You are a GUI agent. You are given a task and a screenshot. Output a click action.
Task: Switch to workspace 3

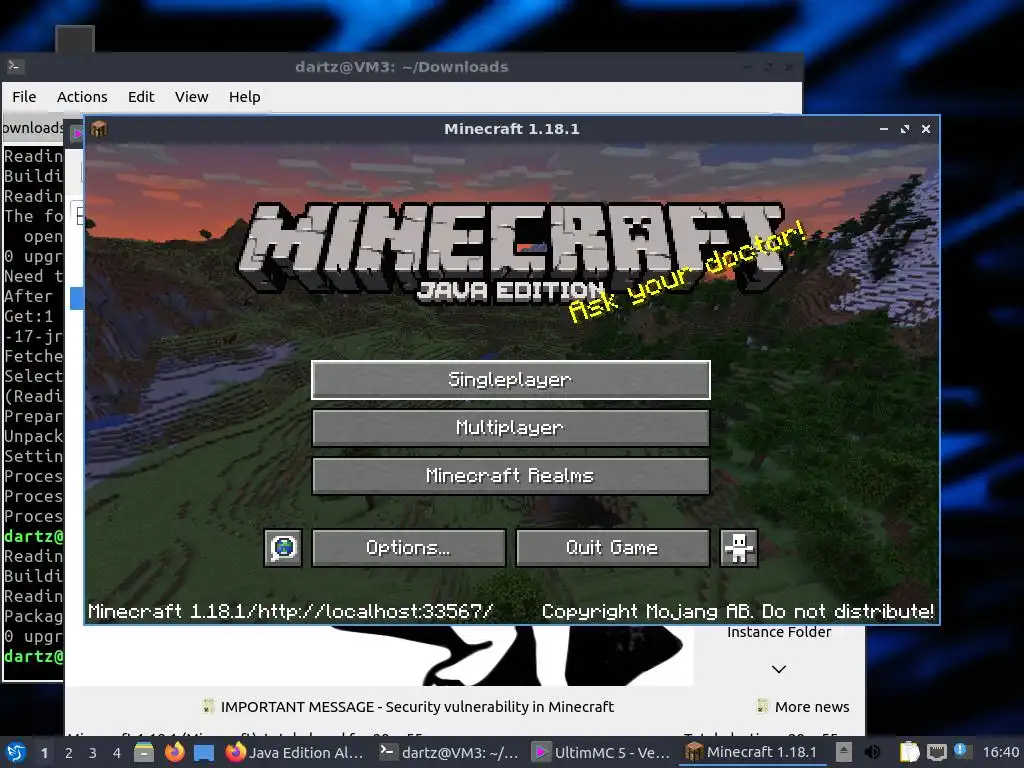click(x=93, y=753)
